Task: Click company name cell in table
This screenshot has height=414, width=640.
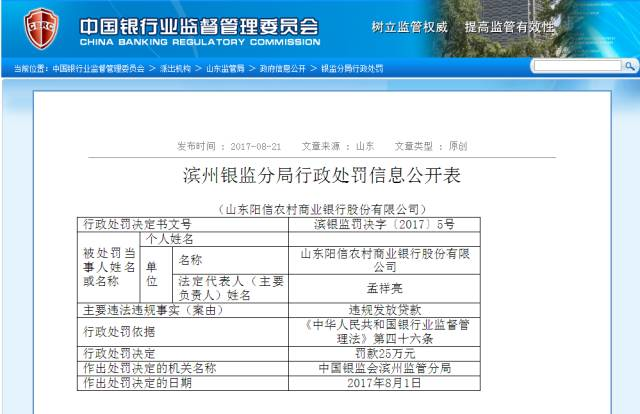Action: [x=384, y=260]
